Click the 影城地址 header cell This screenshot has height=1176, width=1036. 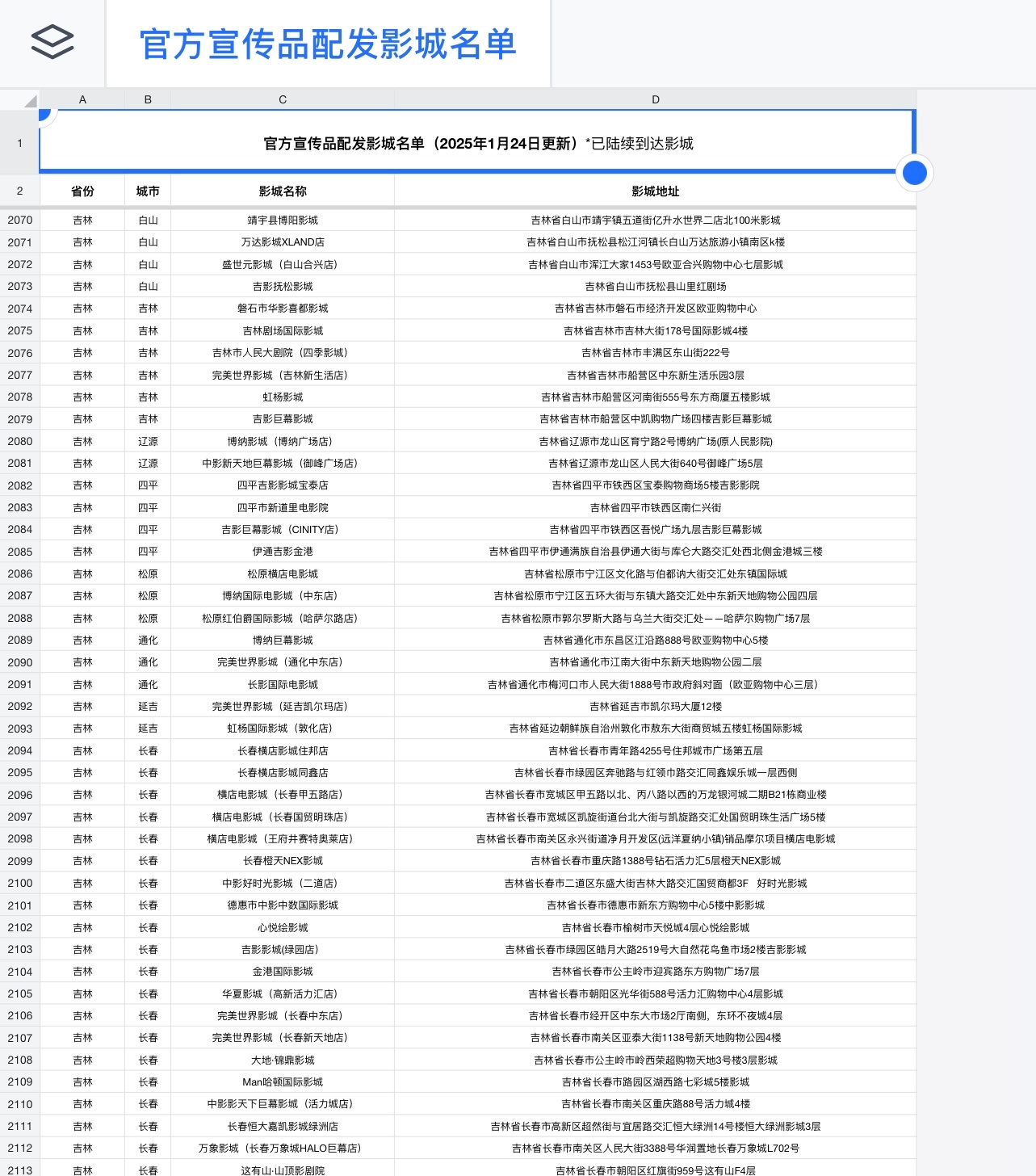click(x=656, y=191)
